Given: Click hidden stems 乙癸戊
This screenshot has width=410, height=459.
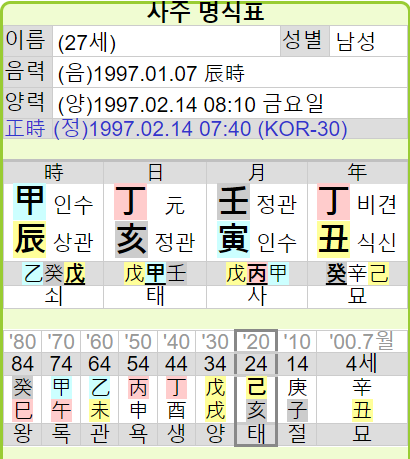Looking at the screenshot, I should pos(54,274).
